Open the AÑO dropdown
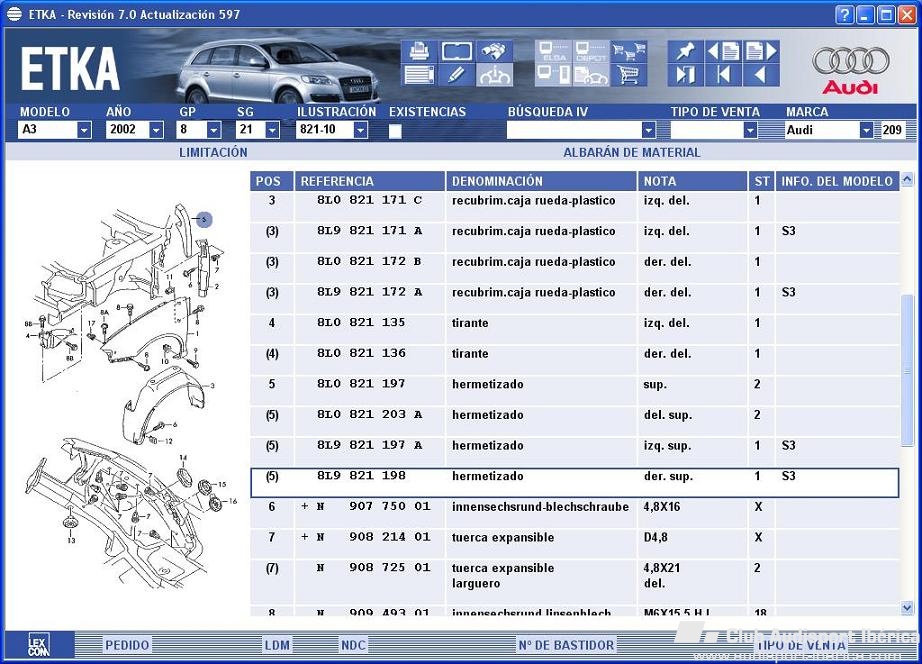Image resolution: width=922 pixels, height=664 pixels. click(x=156, y=130)
